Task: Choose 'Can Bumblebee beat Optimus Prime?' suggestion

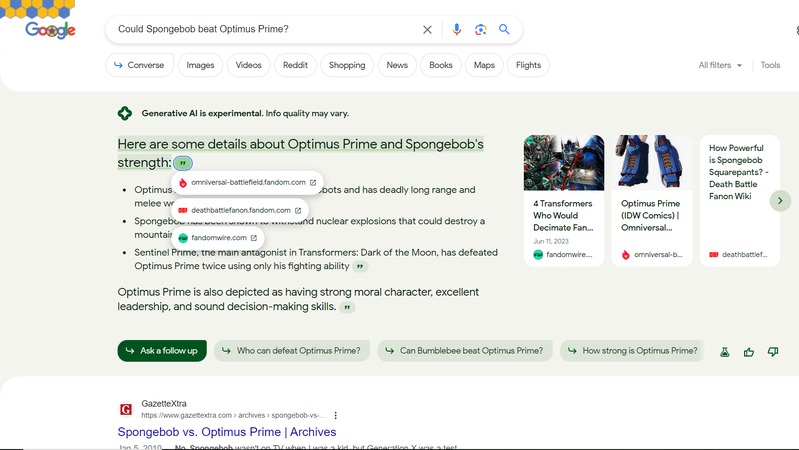Action: tap(465, 351)
